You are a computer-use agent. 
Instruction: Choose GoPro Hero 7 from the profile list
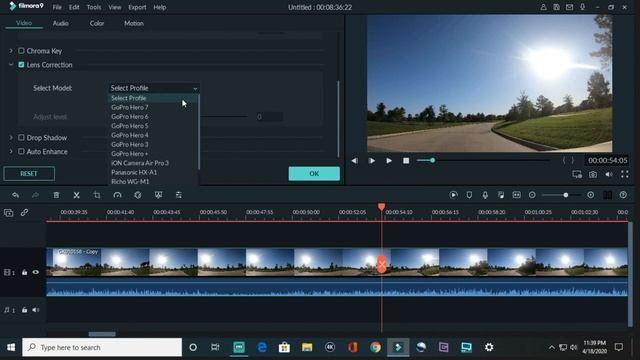[130, 107]
